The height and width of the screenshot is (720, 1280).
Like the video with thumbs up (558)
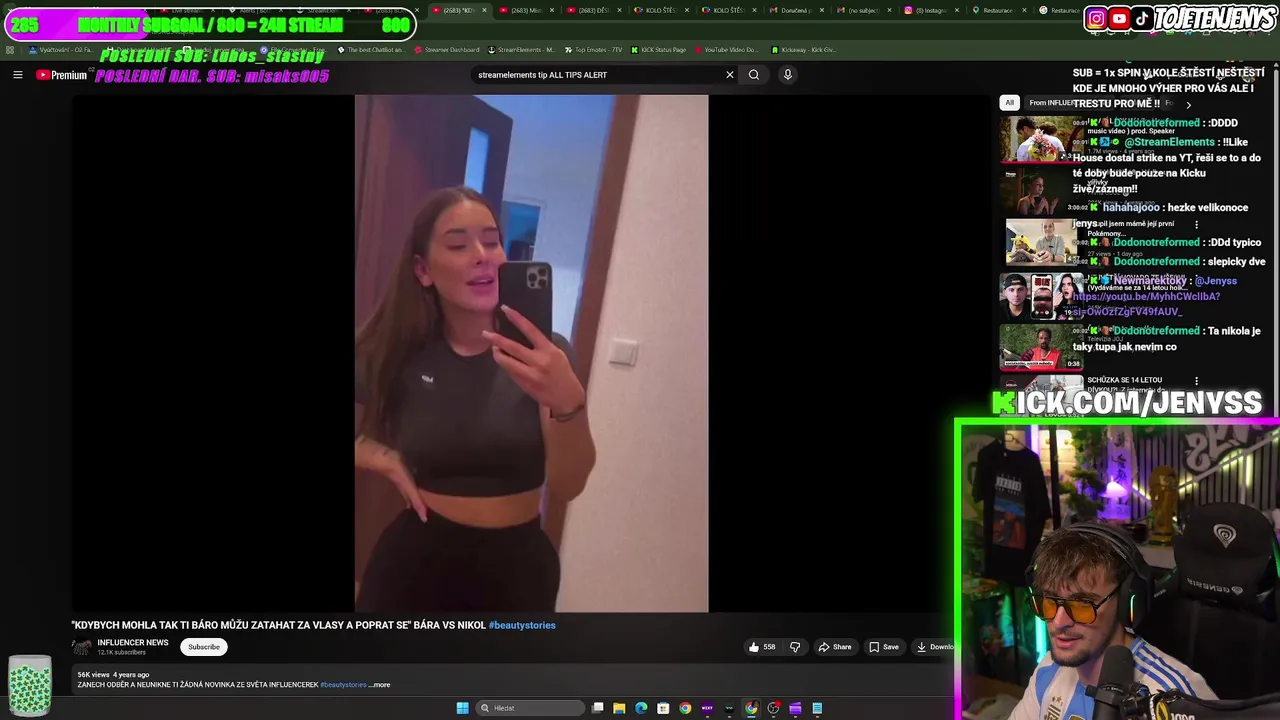pos(762,647)
